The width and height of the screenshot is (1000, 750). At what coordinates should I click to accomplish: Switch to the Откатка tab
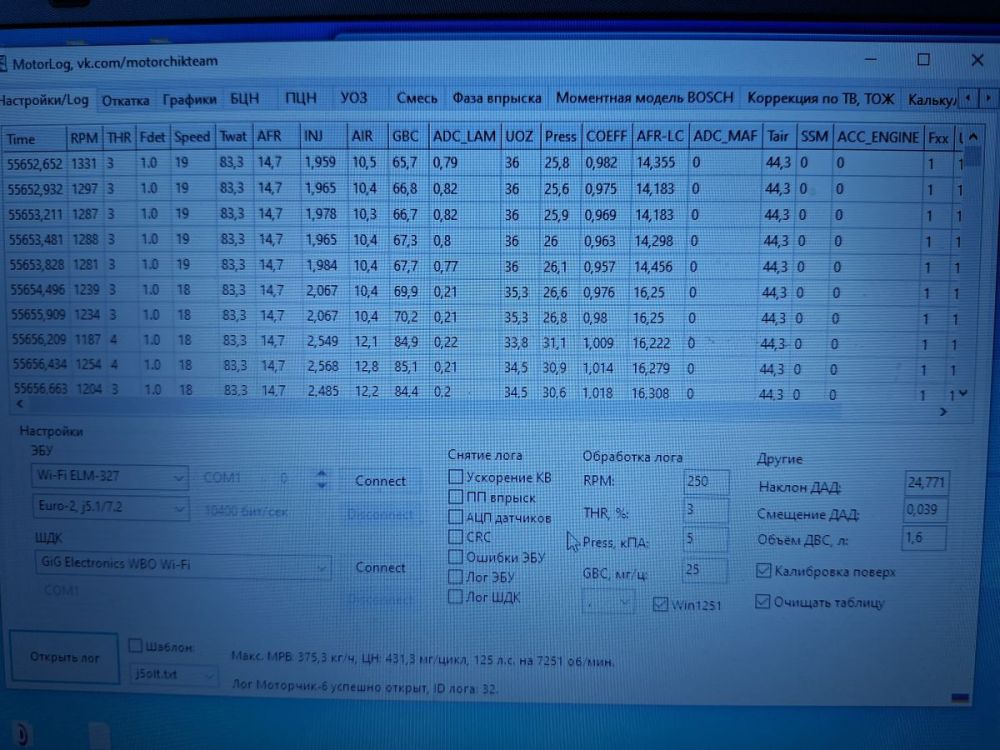pyautogui.click(x=126, y=101)
